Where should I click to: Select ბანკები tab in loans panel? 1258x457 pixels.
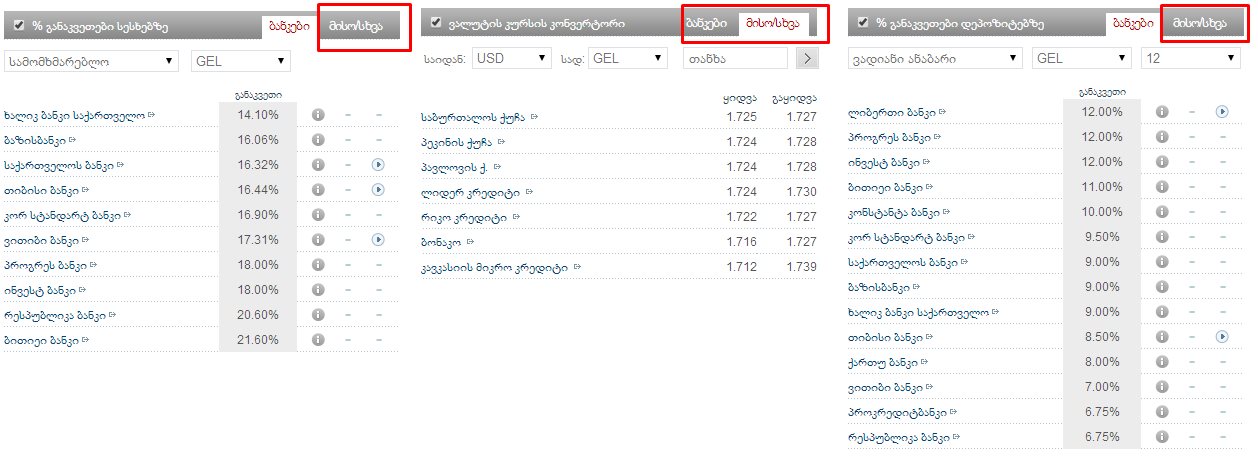[290, 27]
